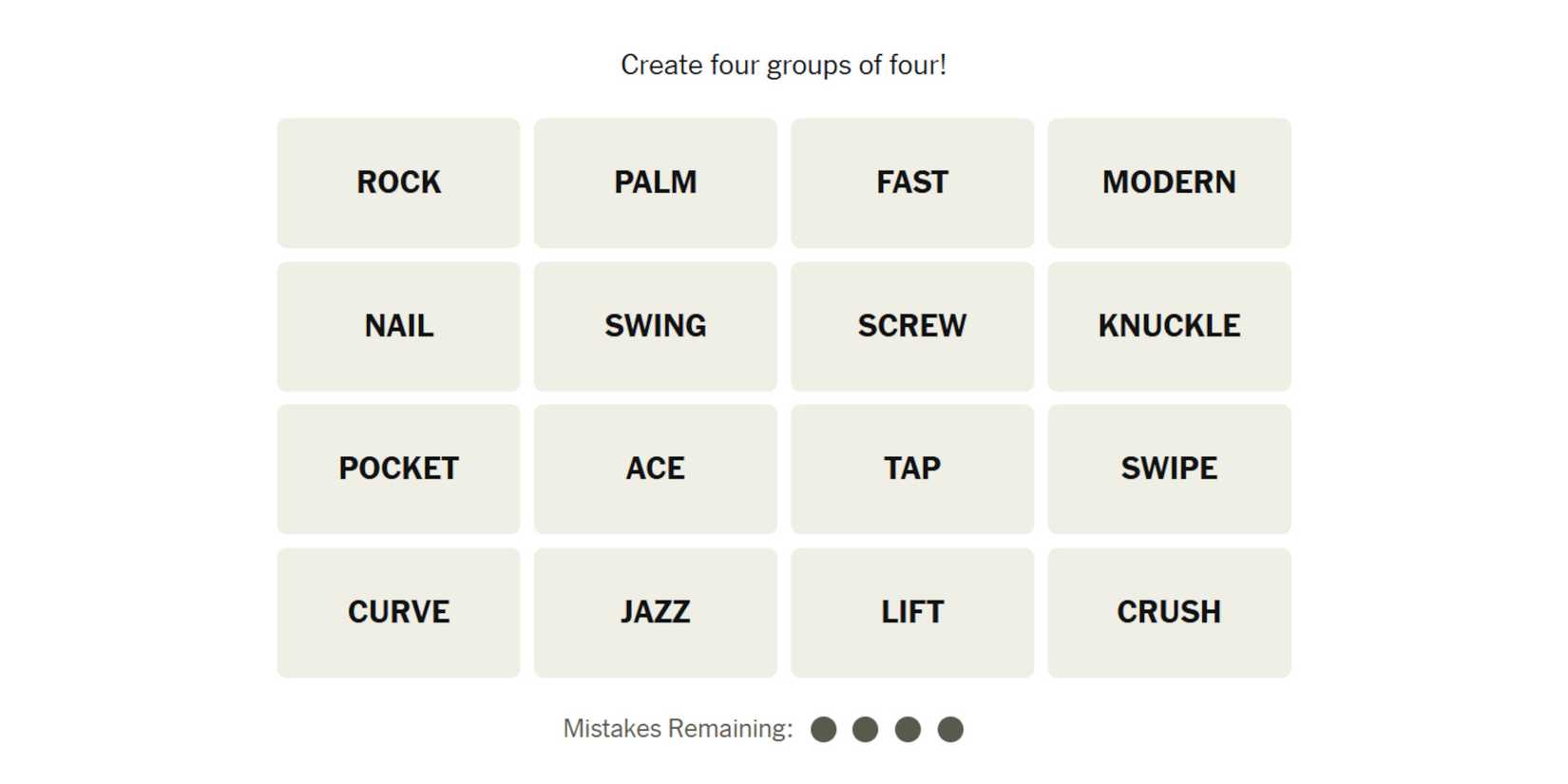Pick the POCKET tile

tap(398, 468)
